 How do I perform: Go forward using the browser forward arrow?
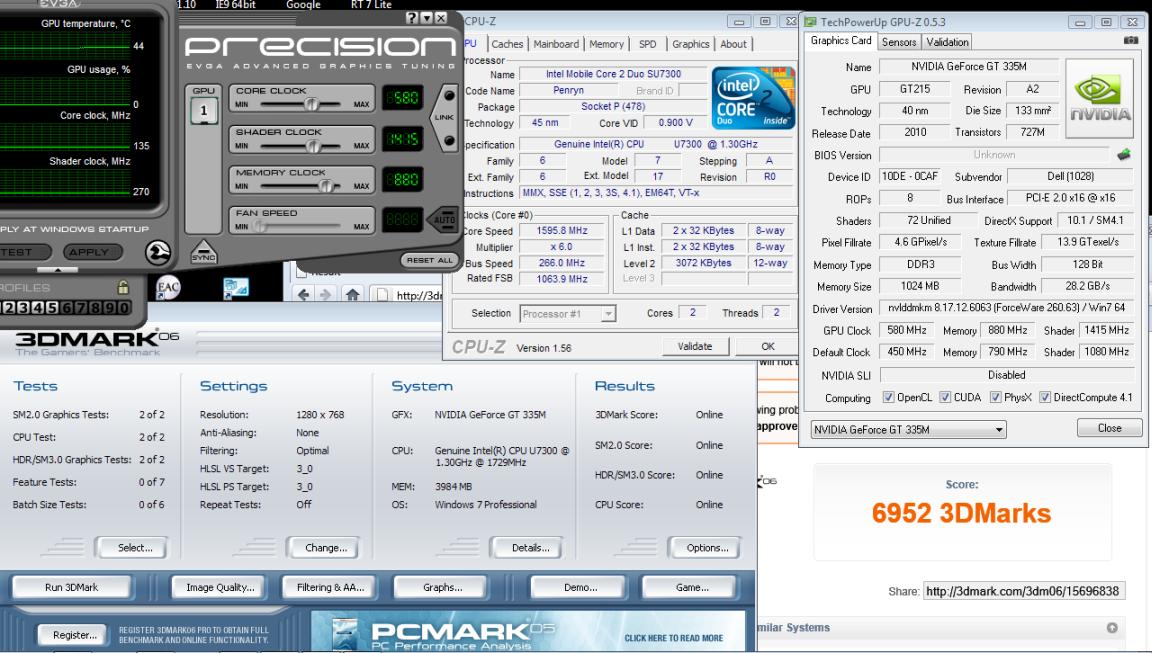pyautogui.click(x=325, y=295)
